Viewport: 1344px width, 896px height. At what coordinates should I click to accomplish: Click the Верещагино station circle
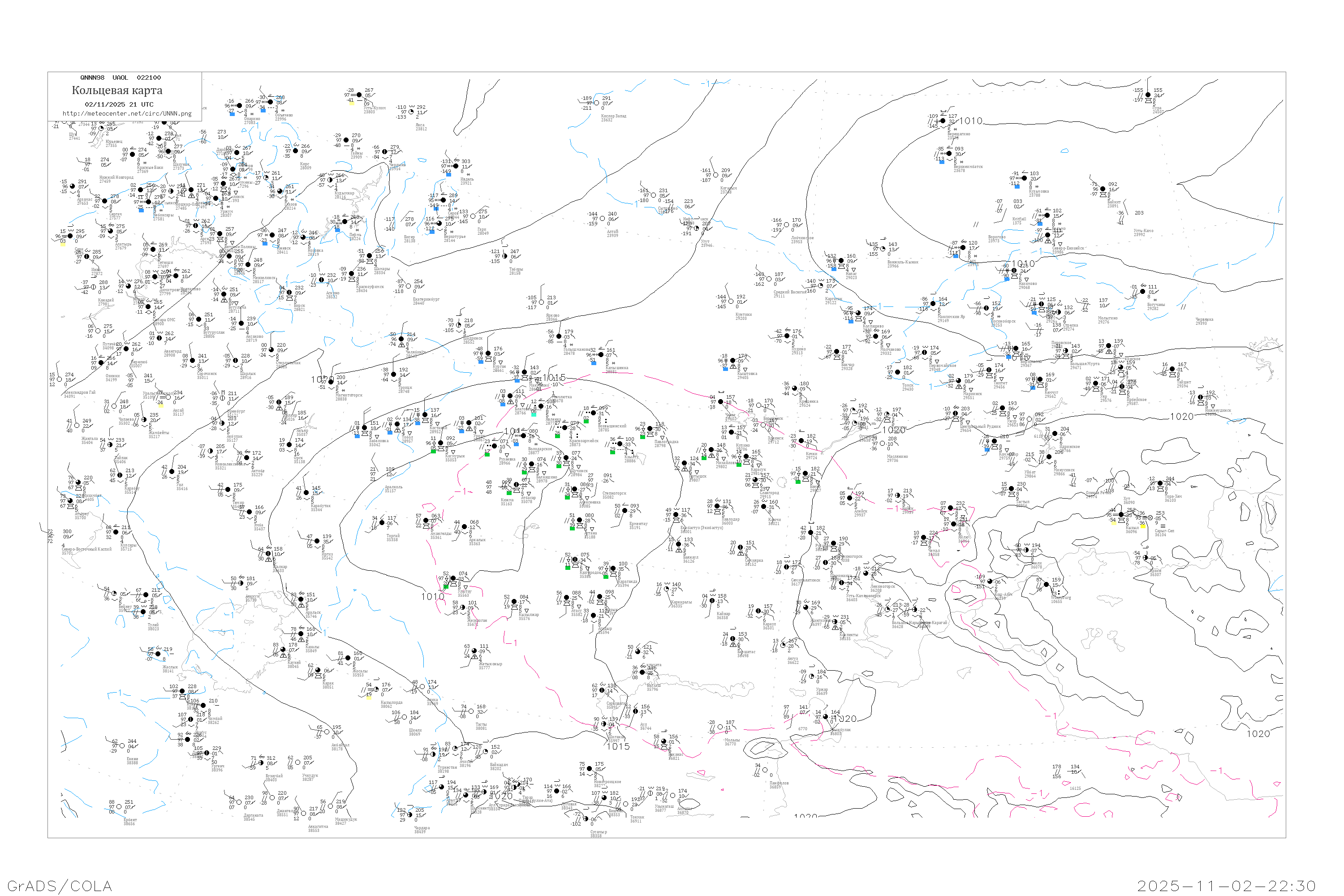(943, 121)
